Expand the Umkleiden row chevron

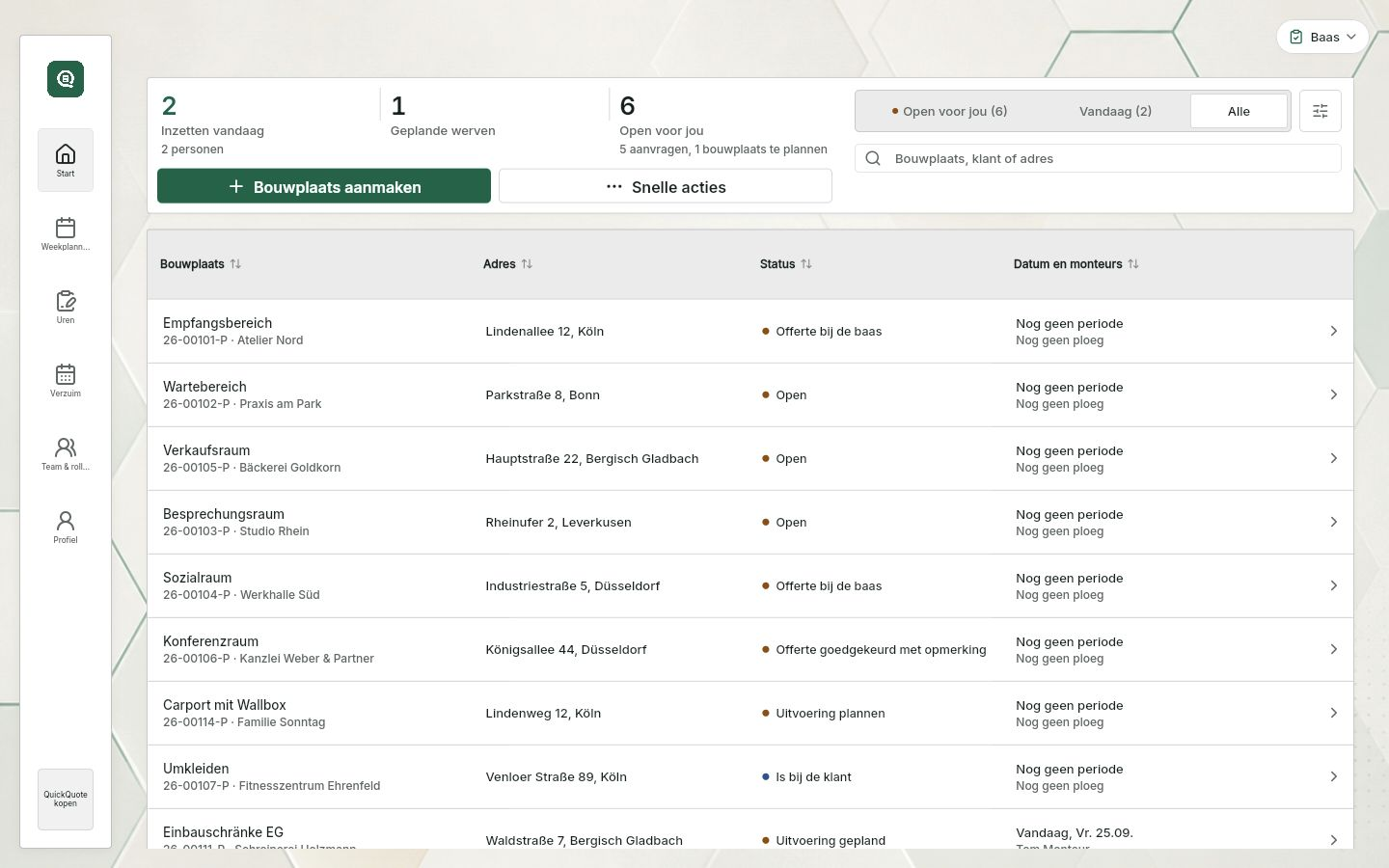(1334, 776)
